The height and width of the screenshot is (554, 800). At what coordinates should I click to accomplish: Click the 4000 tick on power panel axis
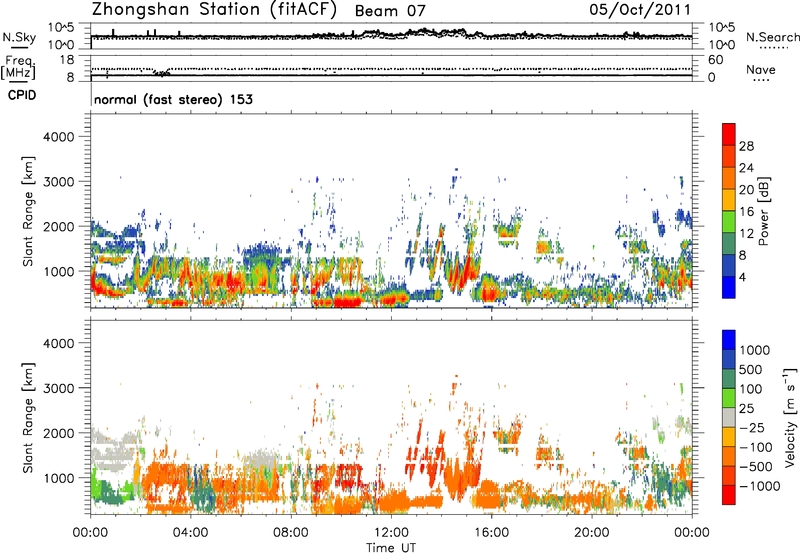coord(59,137)
